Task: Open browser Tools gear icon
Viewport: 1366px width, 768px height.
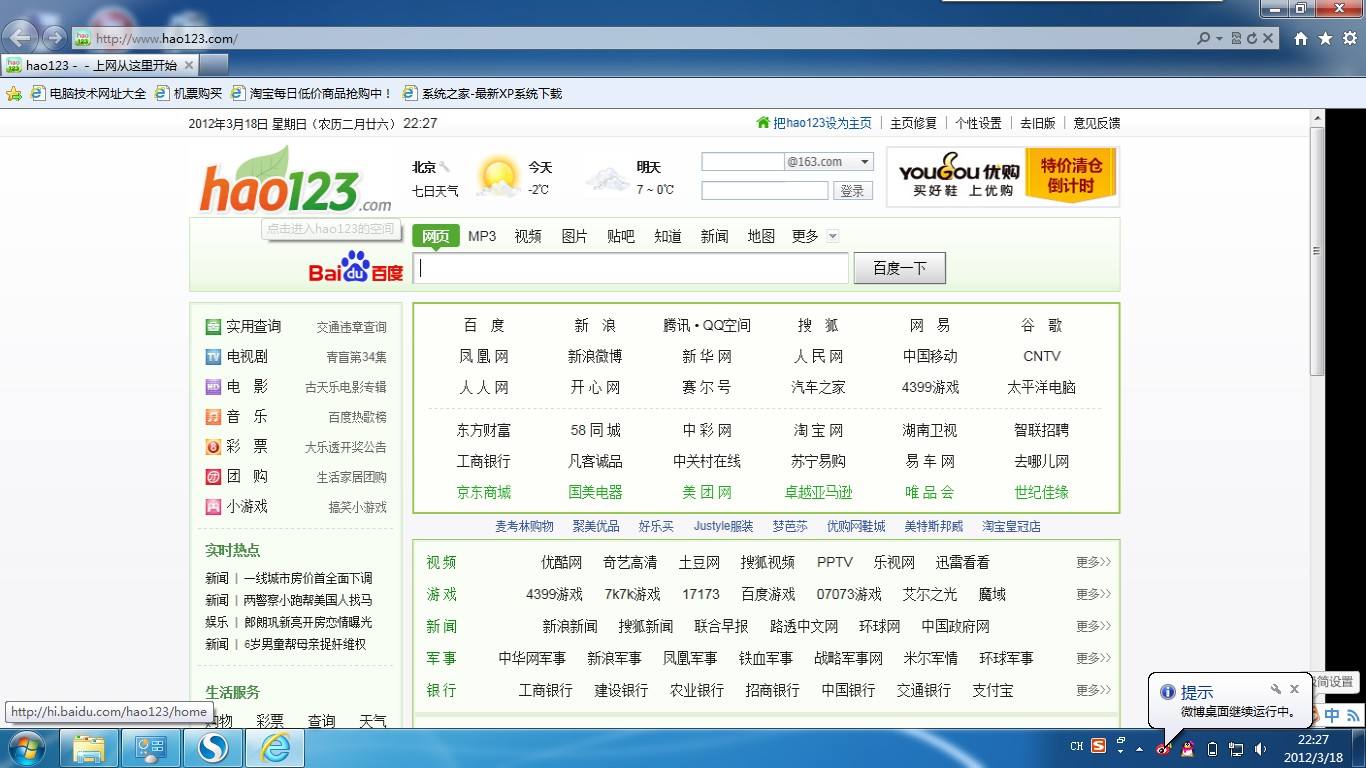Action: (x=1350, y=38)
